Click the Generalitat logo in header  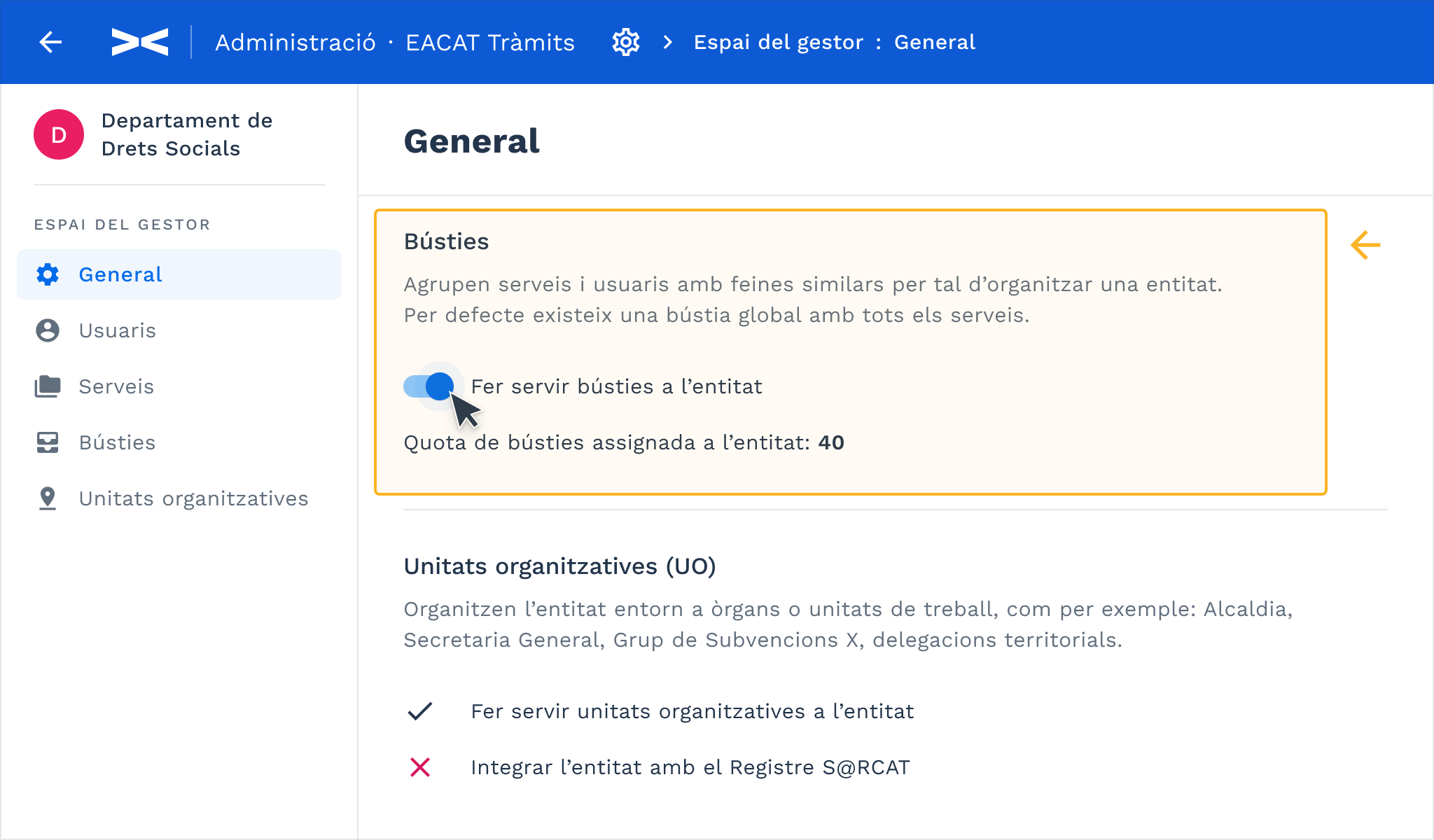(140, 42)
